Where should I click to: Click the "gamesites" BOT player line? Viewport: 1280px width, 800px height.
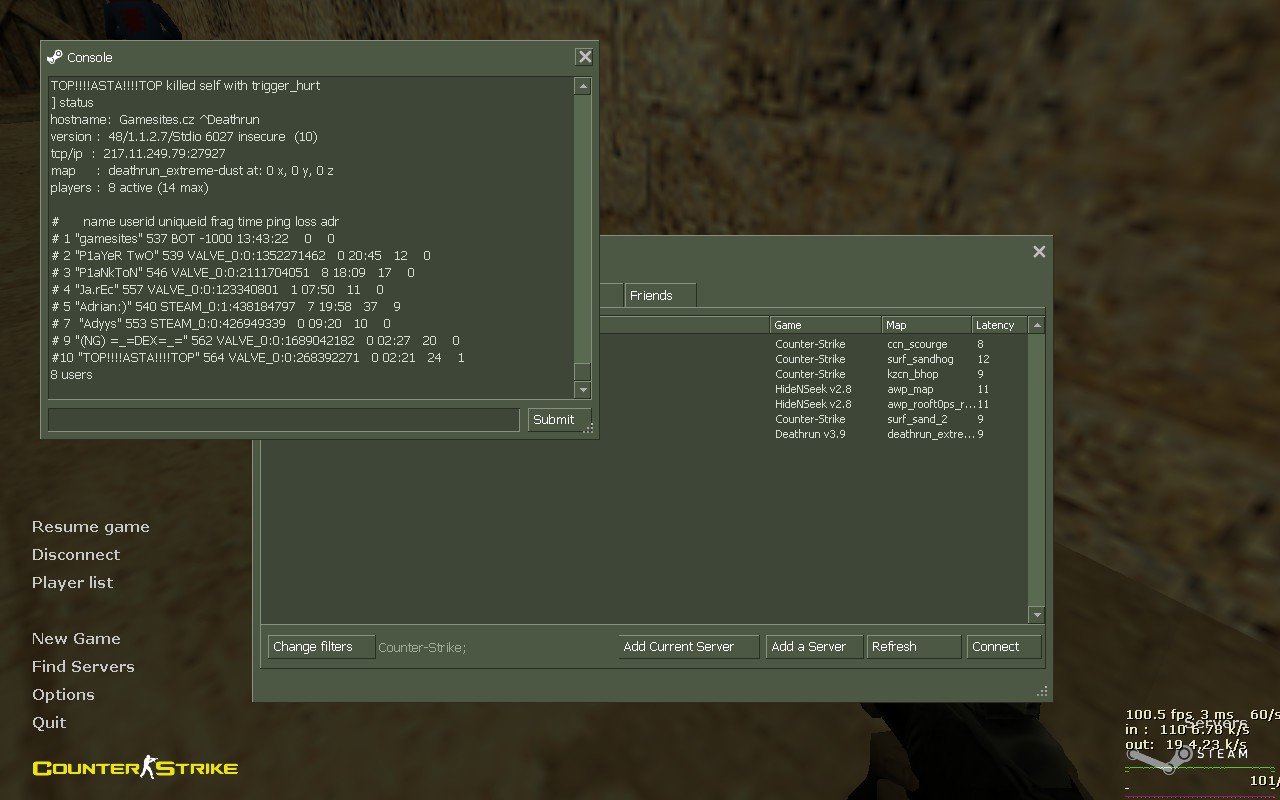(x=193, y=239)
